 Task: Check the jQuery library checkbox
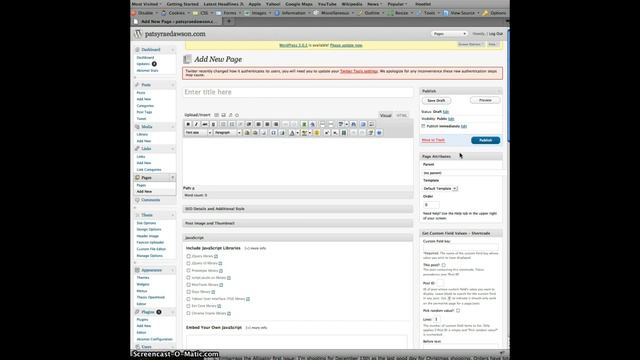tap(189, 256)
